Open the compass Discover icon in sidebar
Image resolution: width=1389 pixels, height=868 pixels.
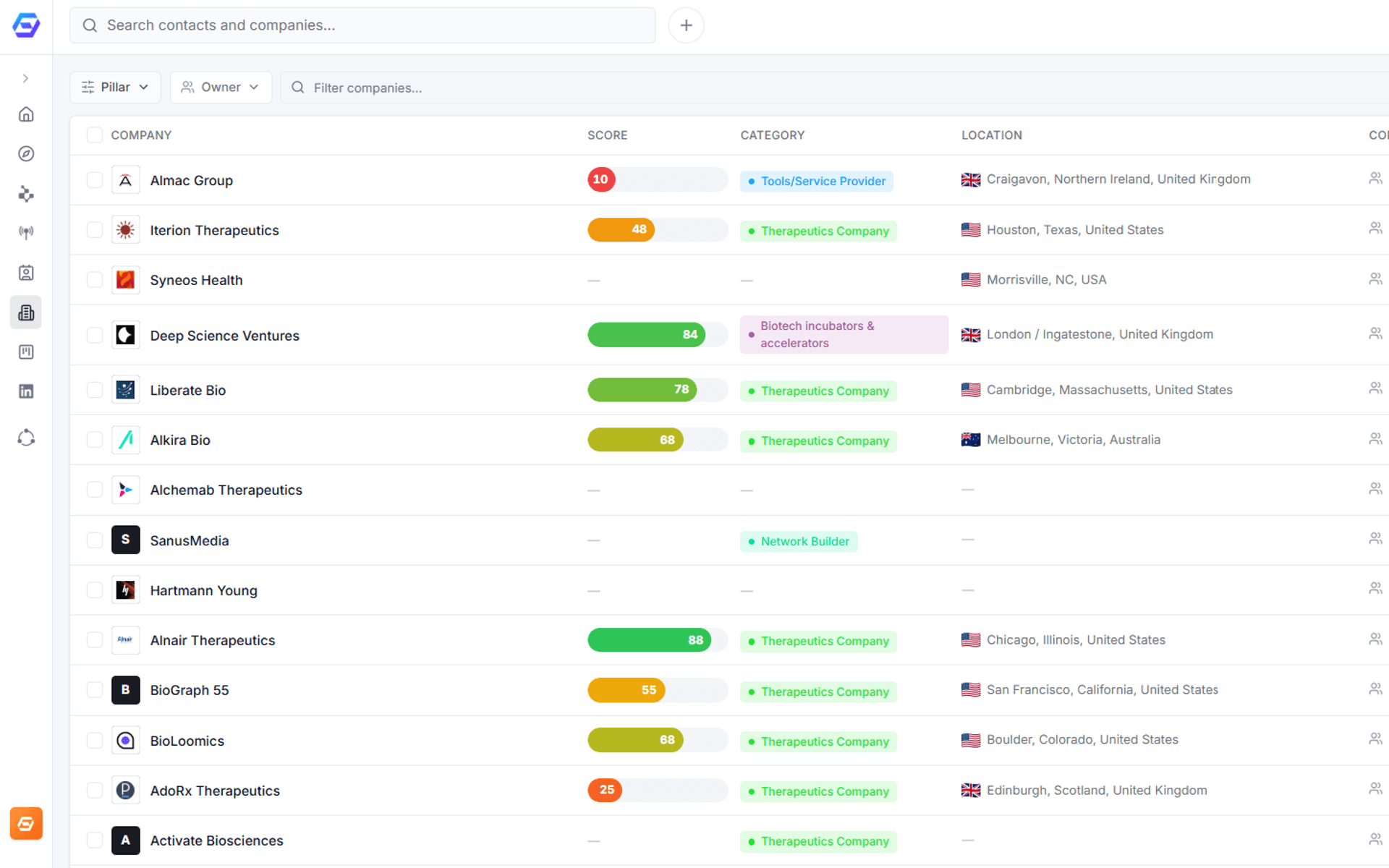click(x=26, y=153)
